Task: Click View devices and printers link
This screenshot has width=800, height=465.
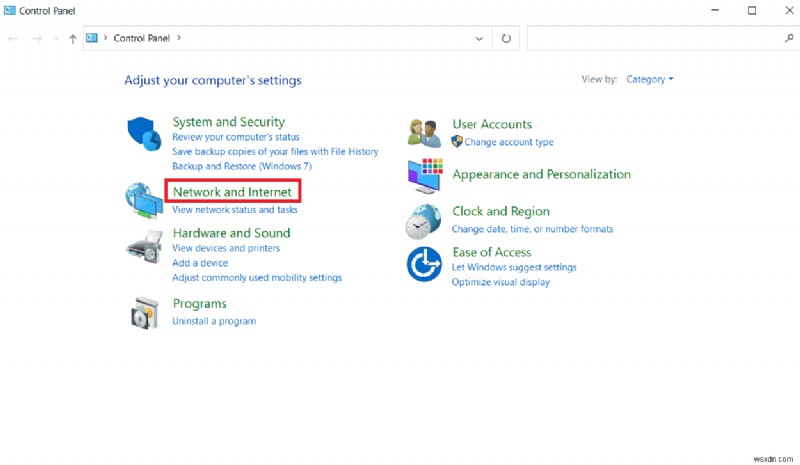Action: pyautogui.click(x=226, y=248)
